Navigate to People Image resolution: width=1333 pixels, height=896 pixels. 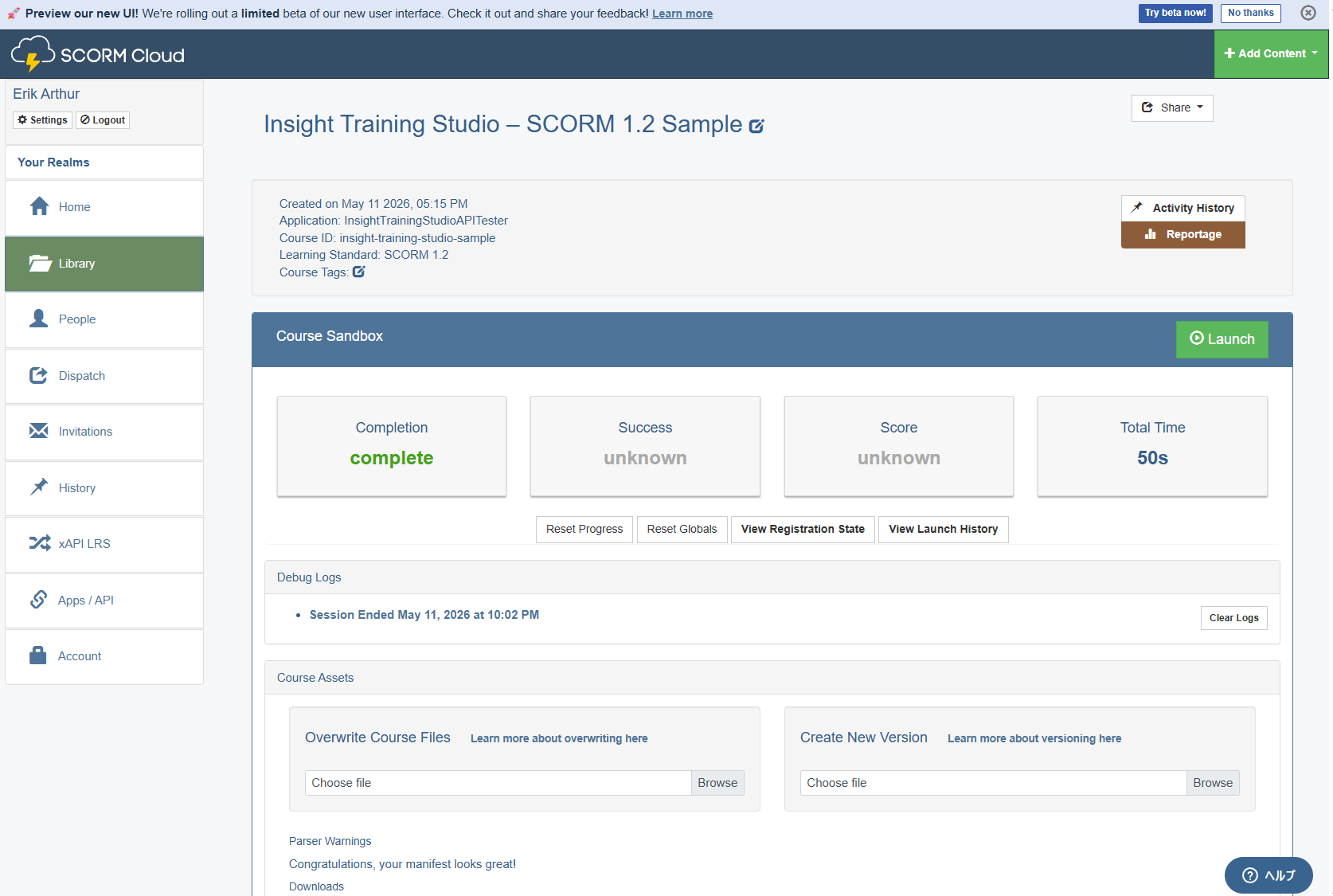(104, 319)
